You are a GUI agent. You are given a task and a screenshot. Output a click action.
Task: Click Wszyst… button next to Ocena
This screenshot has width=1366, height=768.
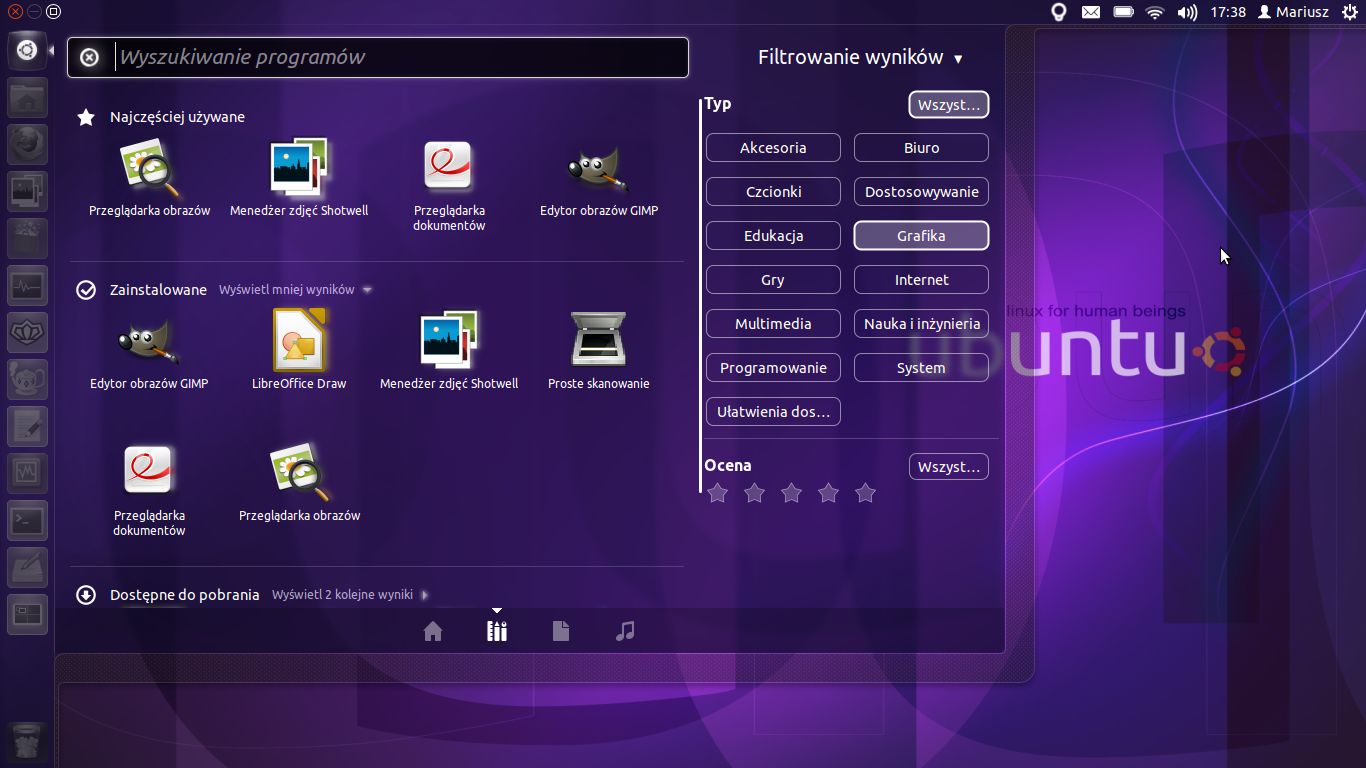coord(948,467)
